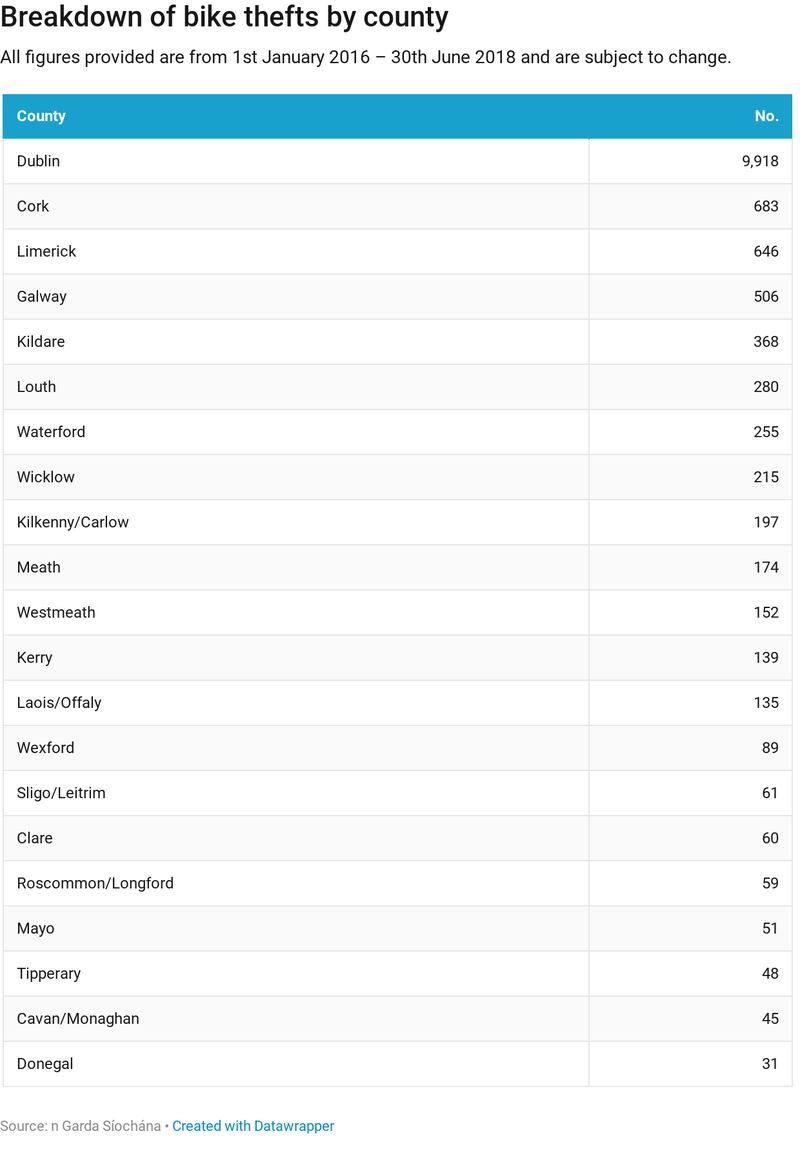
Task: Select the Dublin row label
Action: (x=39, y=161)
